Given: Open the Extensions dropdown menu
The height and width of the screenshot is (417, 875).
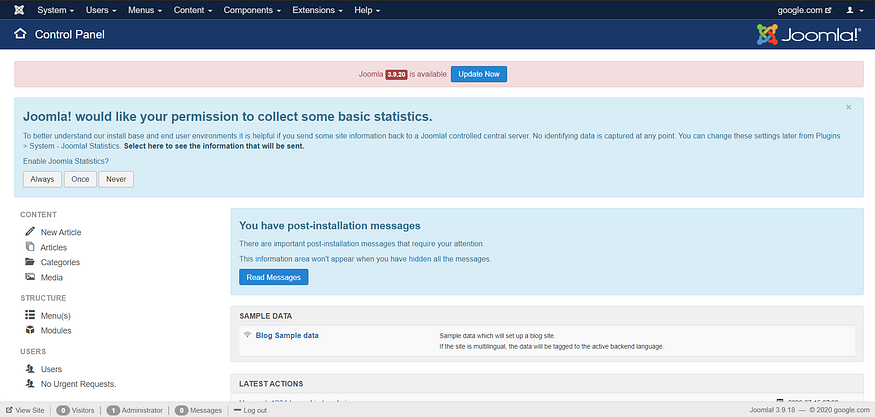Looking at the screenshot, I should [317, 10].
